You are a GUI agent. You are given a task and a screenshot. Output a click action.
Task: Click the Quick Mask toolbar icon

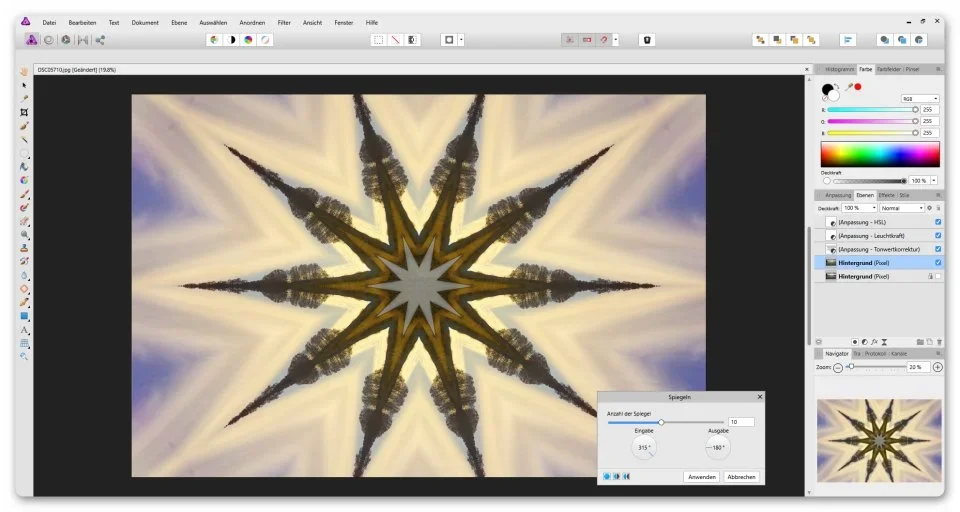click(449, 40)
